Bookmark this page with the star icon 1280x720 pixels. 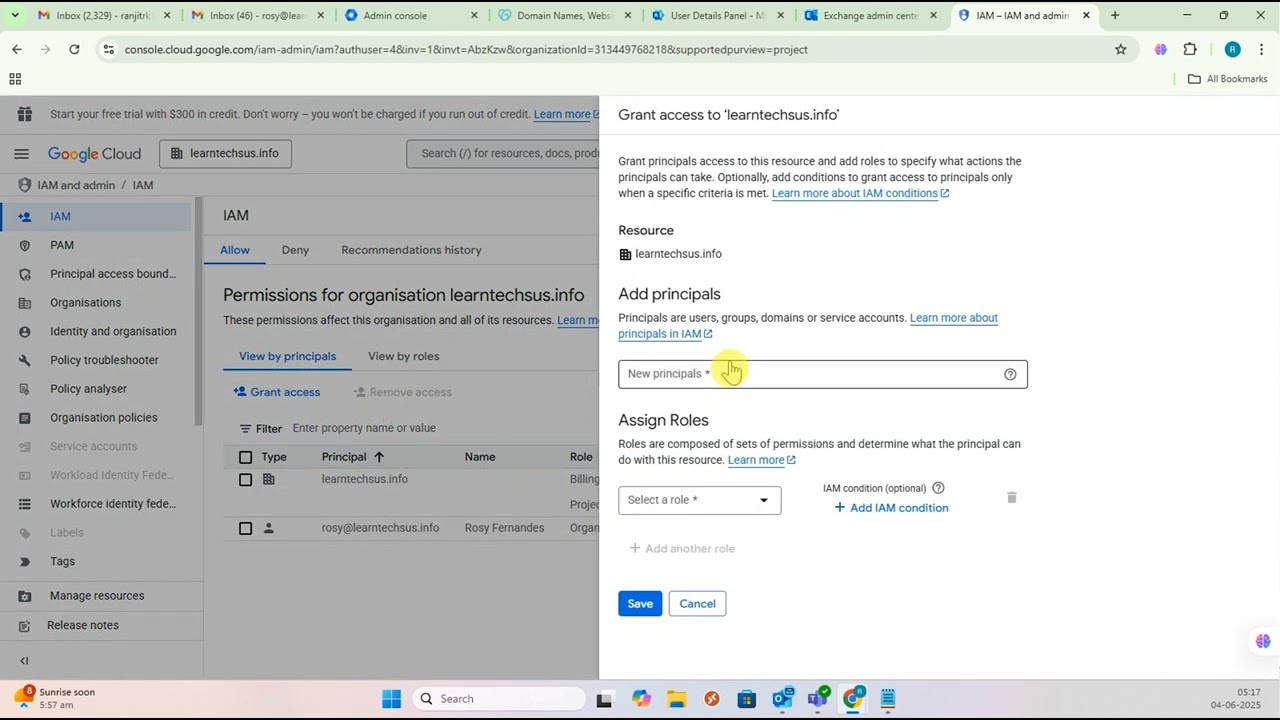coord(1121,49)
